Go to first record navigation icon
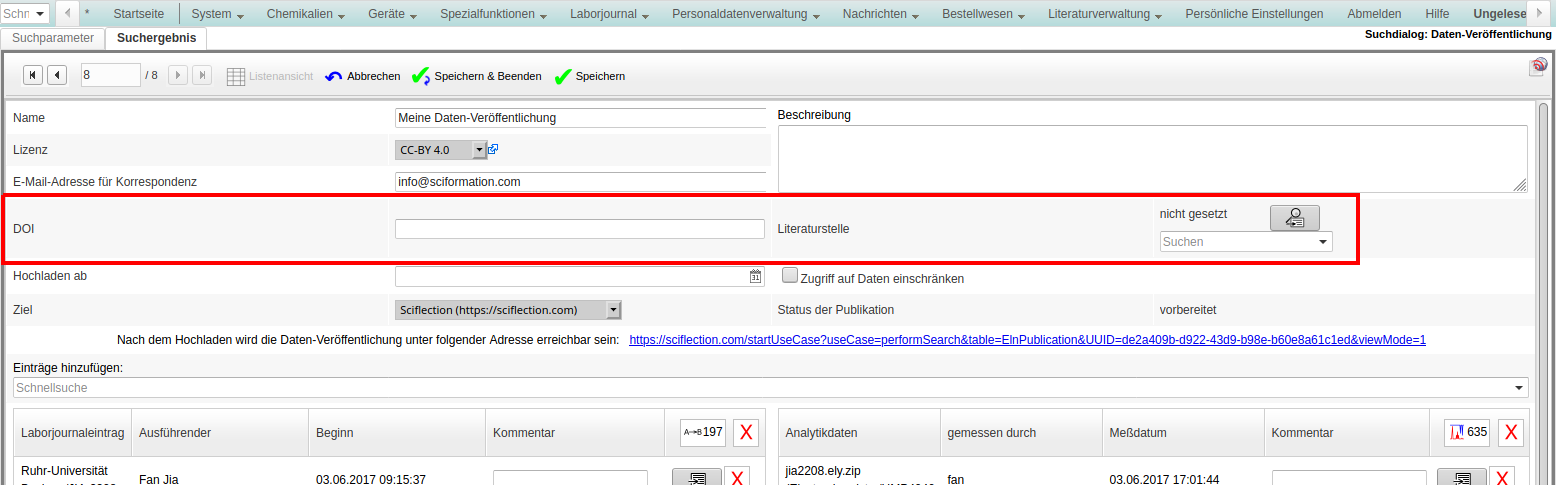Image resolution: width=1556 pixels, height=485 pixels. click(x=32, y=75)
